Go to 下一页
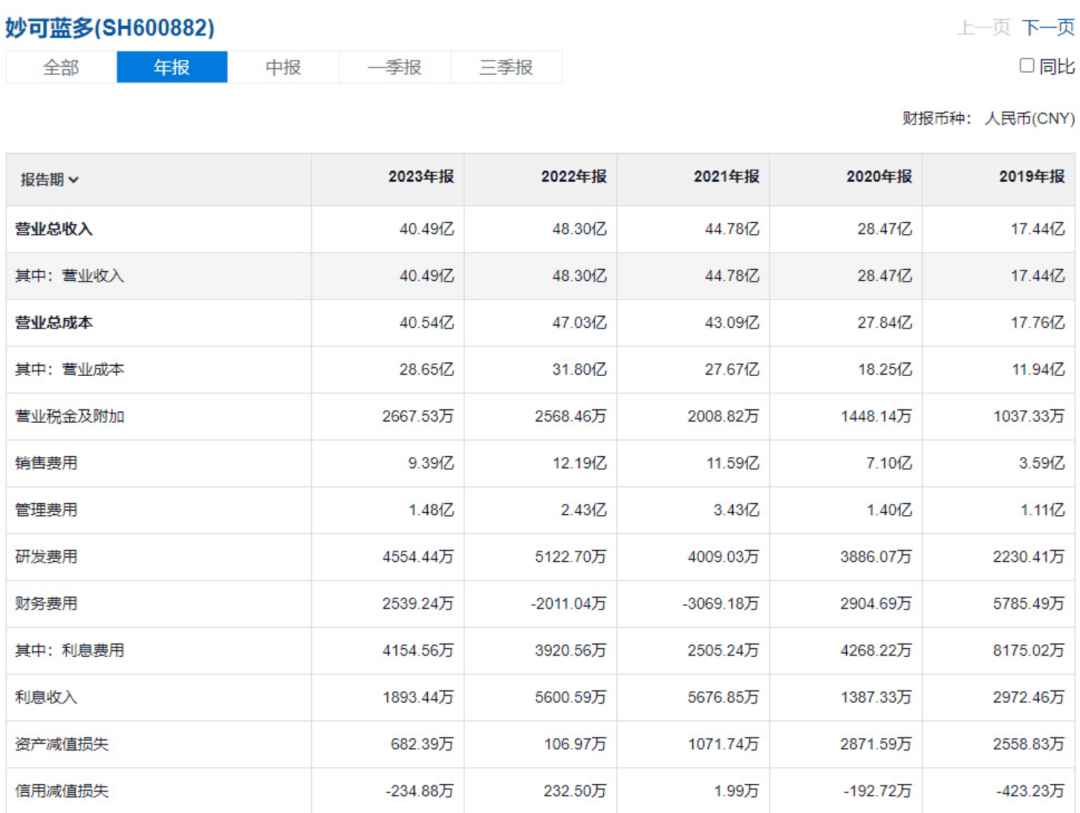 [1048, 28]
